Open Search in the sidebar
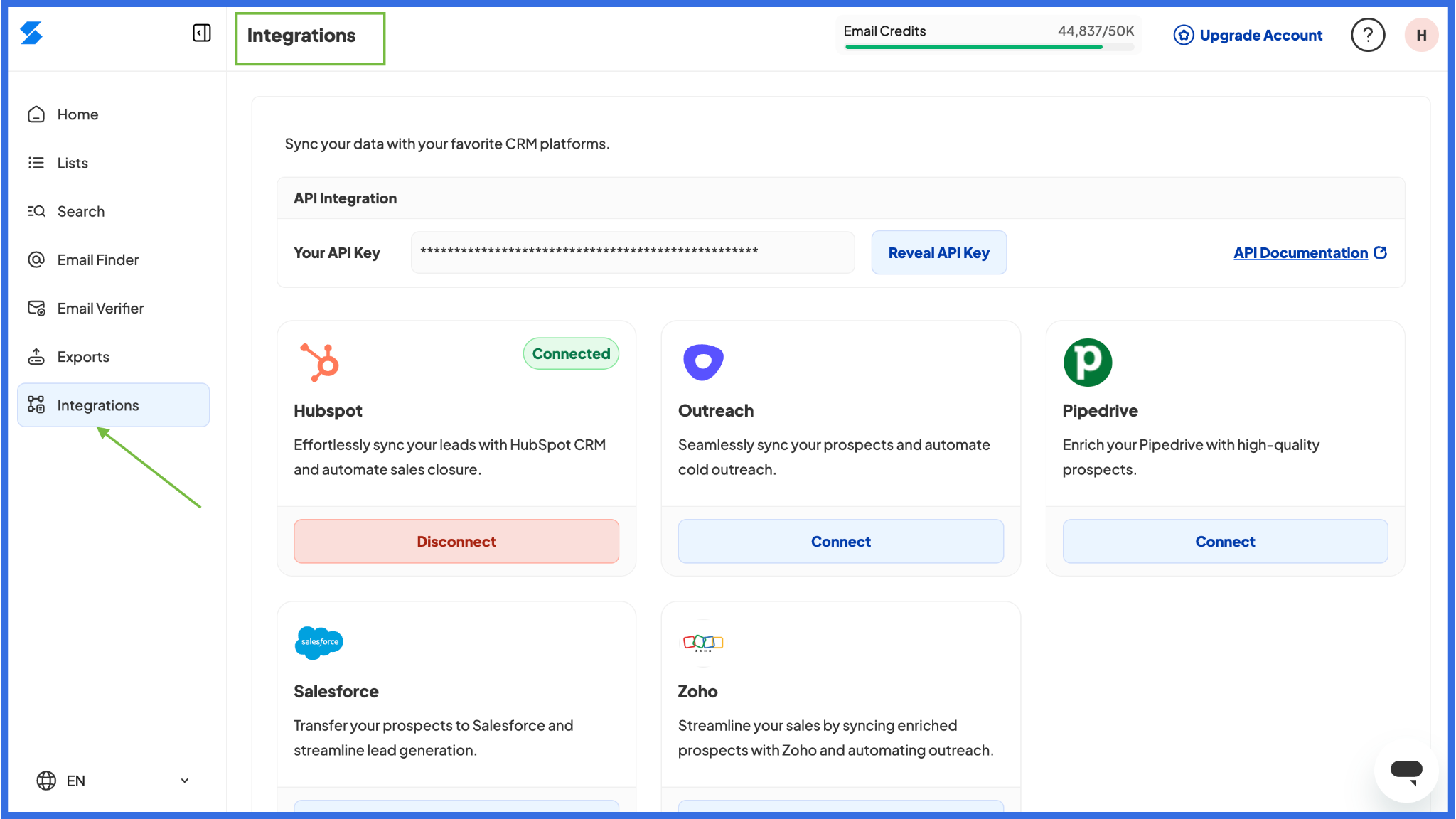This screenshot has height=819, width=1456. point(114,211)
